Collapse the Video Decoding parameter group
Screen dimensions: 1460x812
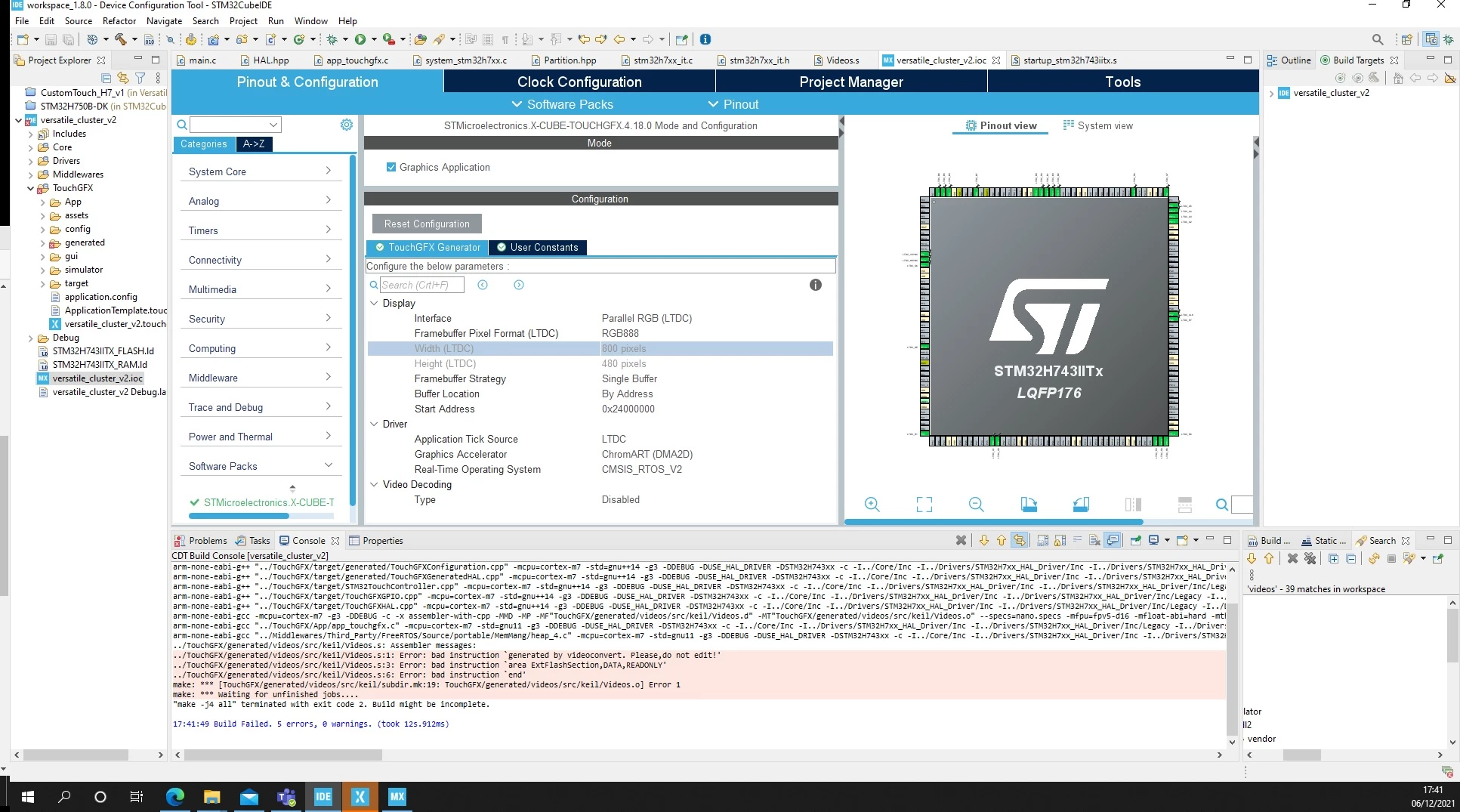coord(374,484)
